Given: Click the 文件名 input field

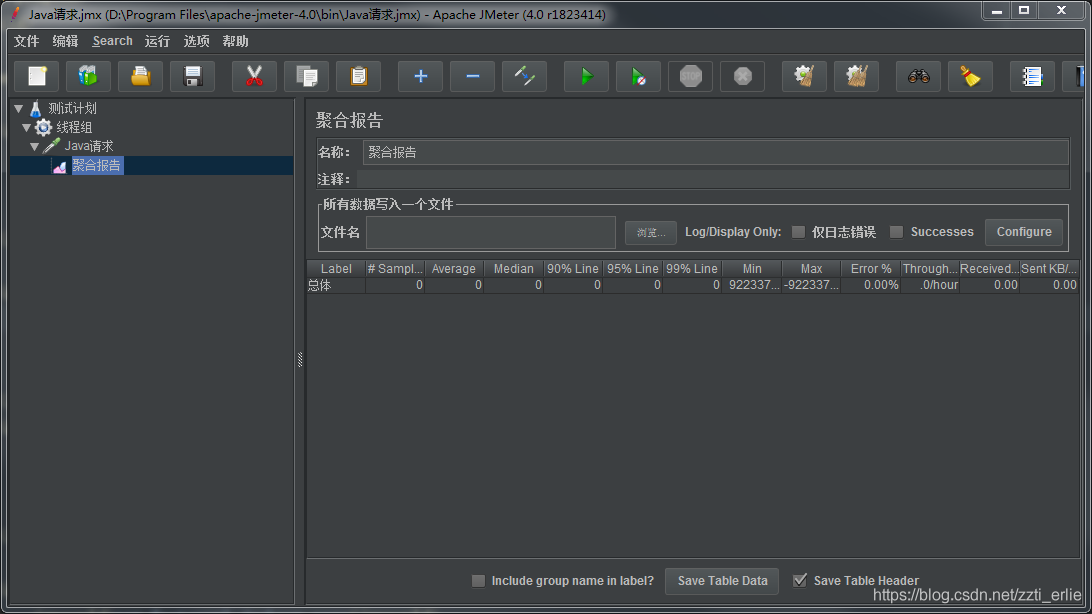Looking at the screenshot, I should (490, 232).
